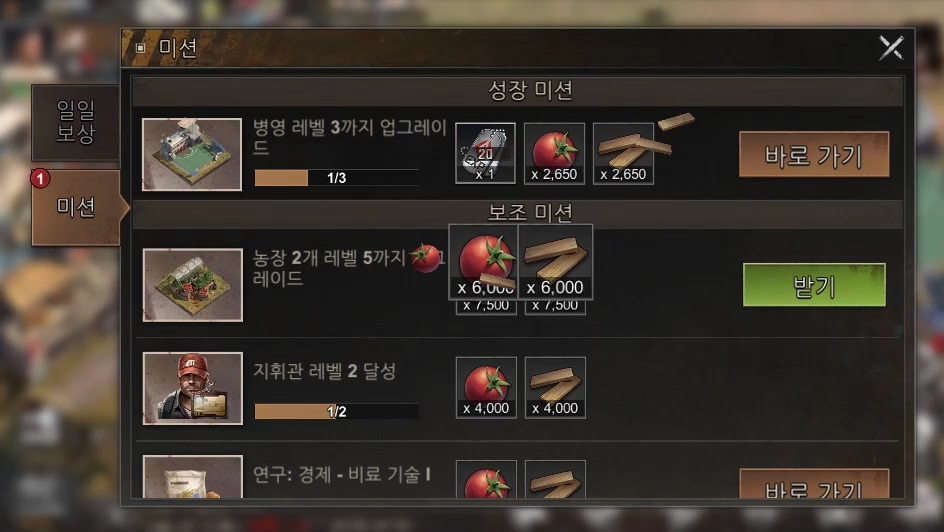Click the commander portrait thumbnail

[x=193, y=388]
